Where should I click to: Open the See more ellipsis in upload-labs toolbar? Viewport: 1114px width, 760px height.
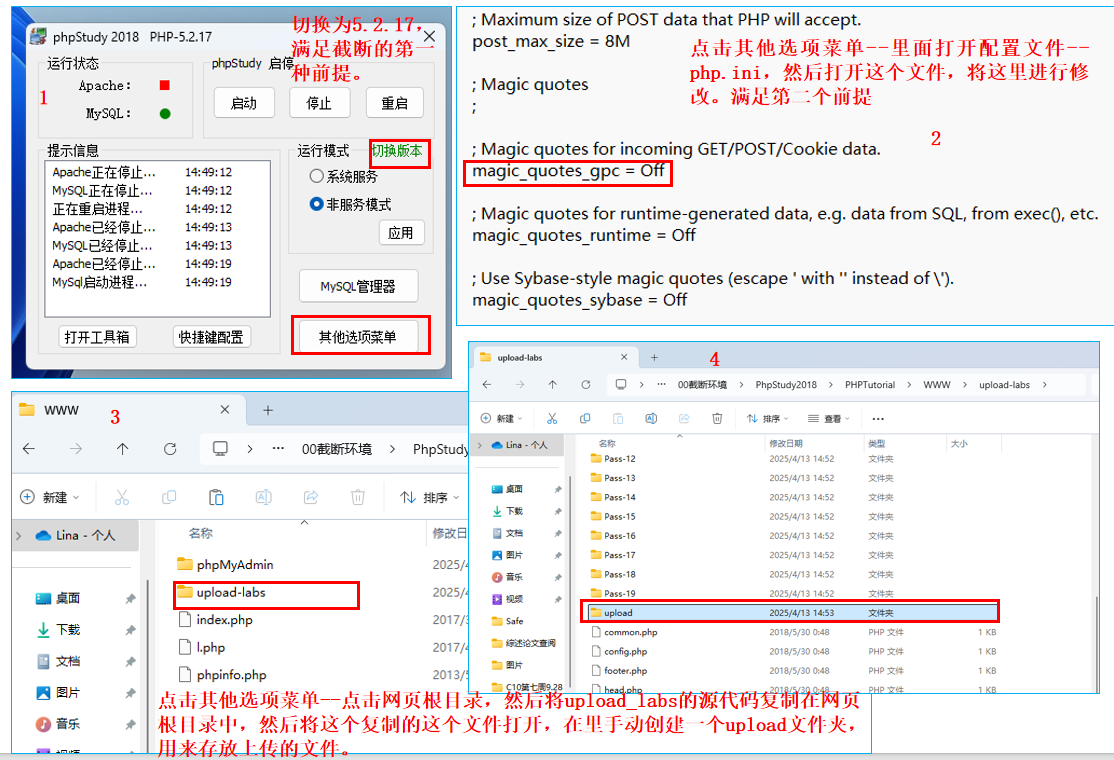[878, 418]
